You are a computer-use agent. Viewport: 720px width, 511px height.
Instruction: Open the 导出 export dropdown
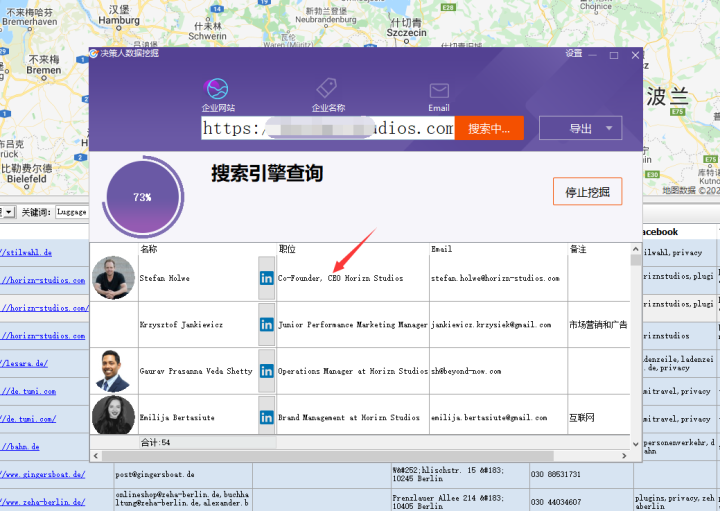(580, 128)
